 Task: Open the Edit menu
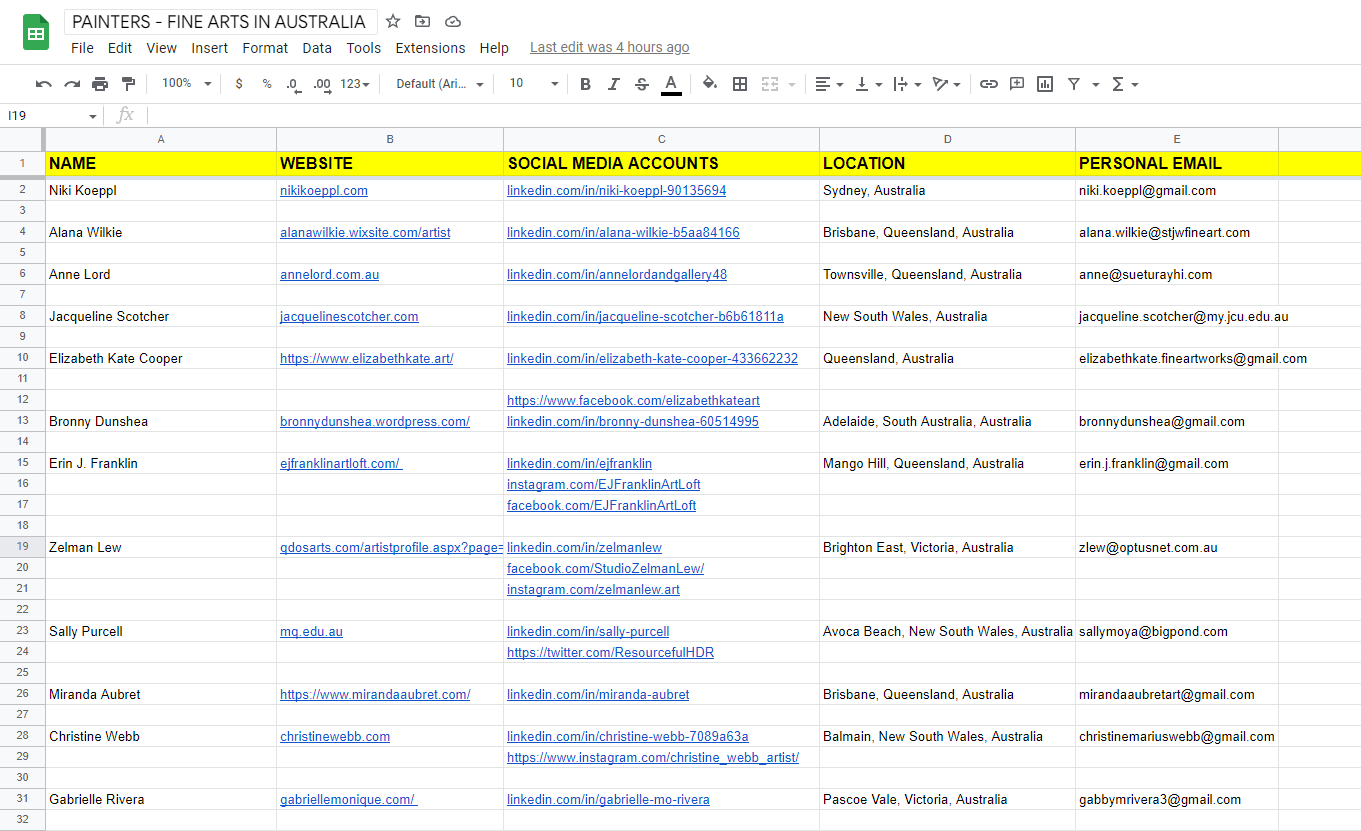120,48
